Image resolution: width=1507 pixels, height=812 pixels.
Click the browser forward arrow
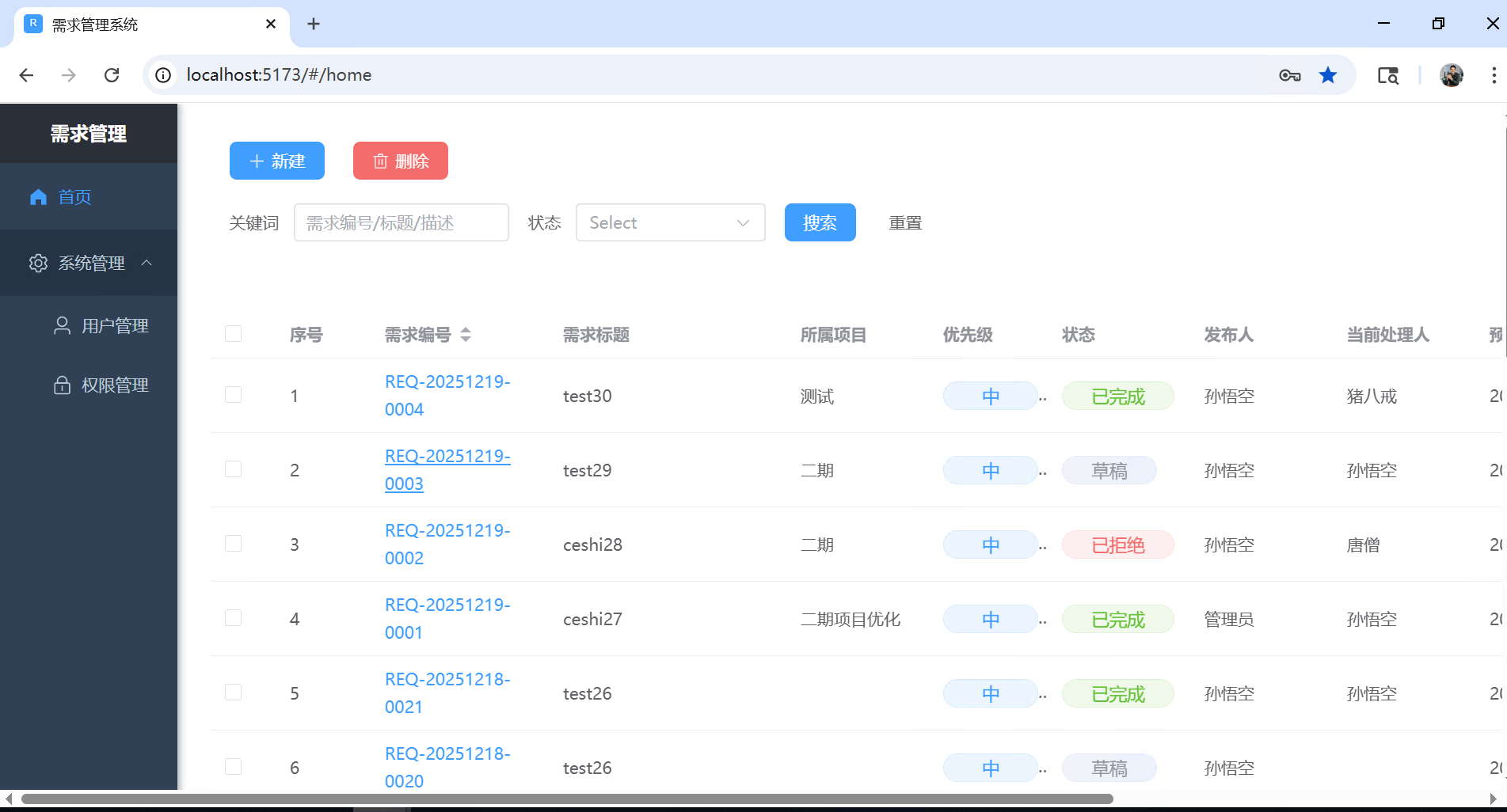click(69, 75)
